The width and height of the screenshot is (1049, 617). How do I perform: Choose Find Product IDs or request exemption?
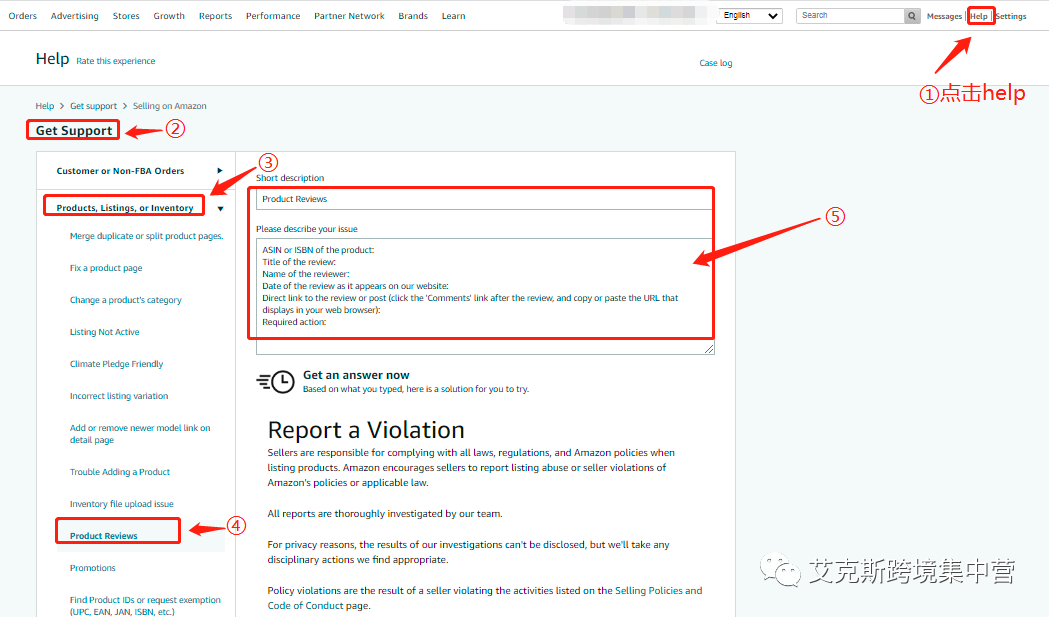(145, 606)
